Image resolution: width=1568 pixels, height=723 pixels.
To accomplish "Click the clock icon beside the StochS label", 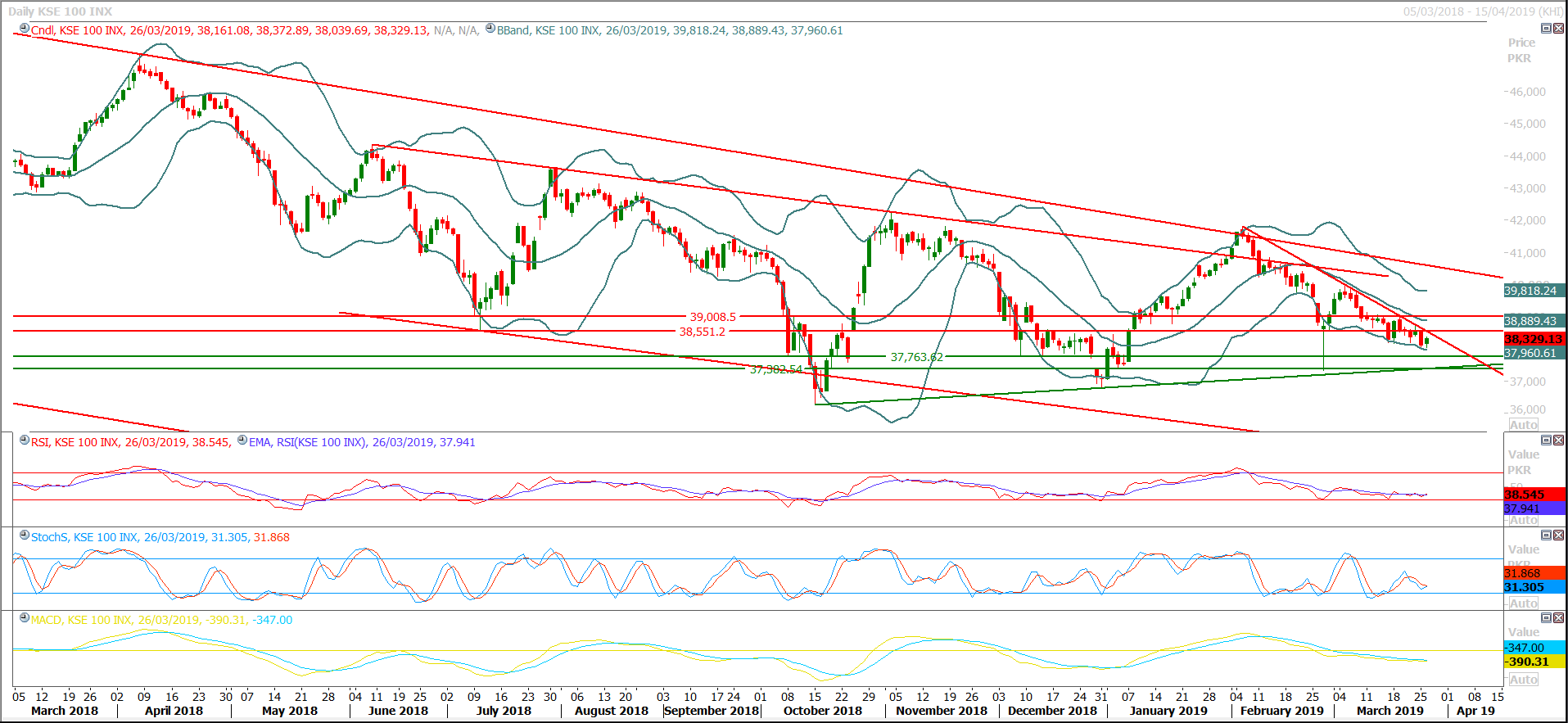I will [x=25, y=535].
